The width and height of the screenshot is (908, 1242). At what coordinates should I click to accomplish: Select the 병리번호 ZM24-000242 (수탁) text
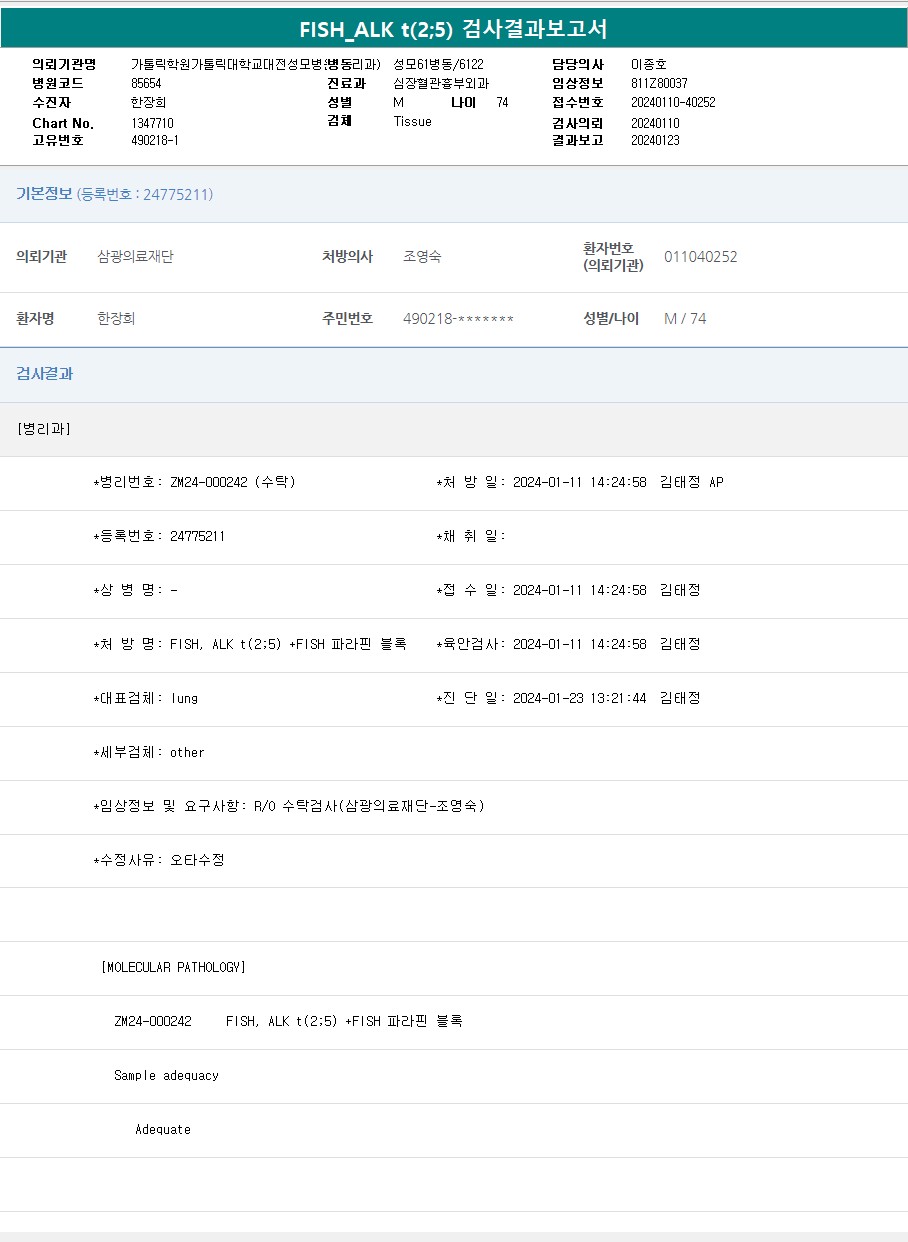(232, 483)
